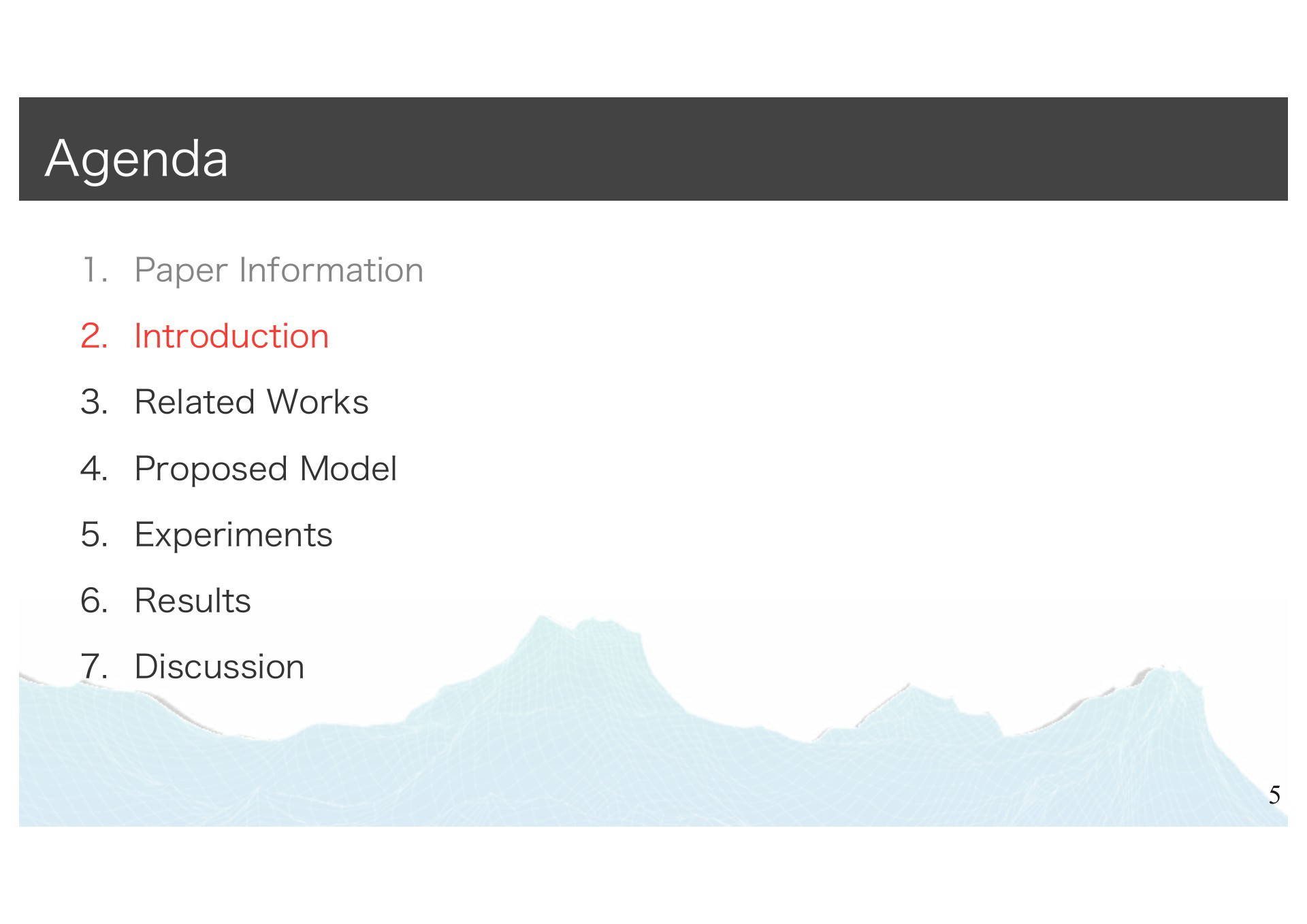
Task: Click the list numeral beside Experiments
Action: (94, 534)
